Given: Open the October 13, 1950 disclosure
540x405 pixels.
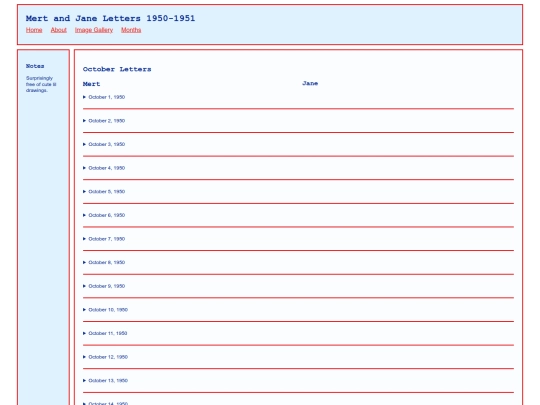Looking at the screenshot, I should tap(105, 381).
